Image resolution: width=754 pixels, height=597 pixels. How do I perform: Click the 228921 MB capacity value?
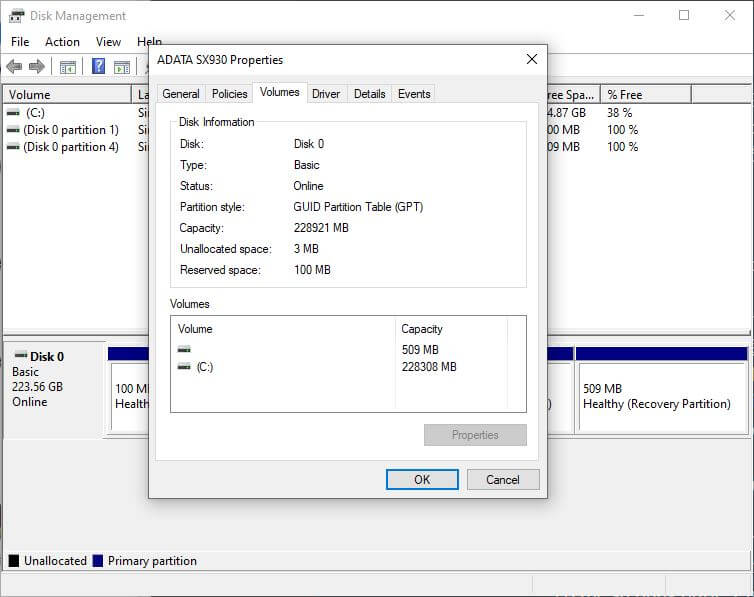321,228
